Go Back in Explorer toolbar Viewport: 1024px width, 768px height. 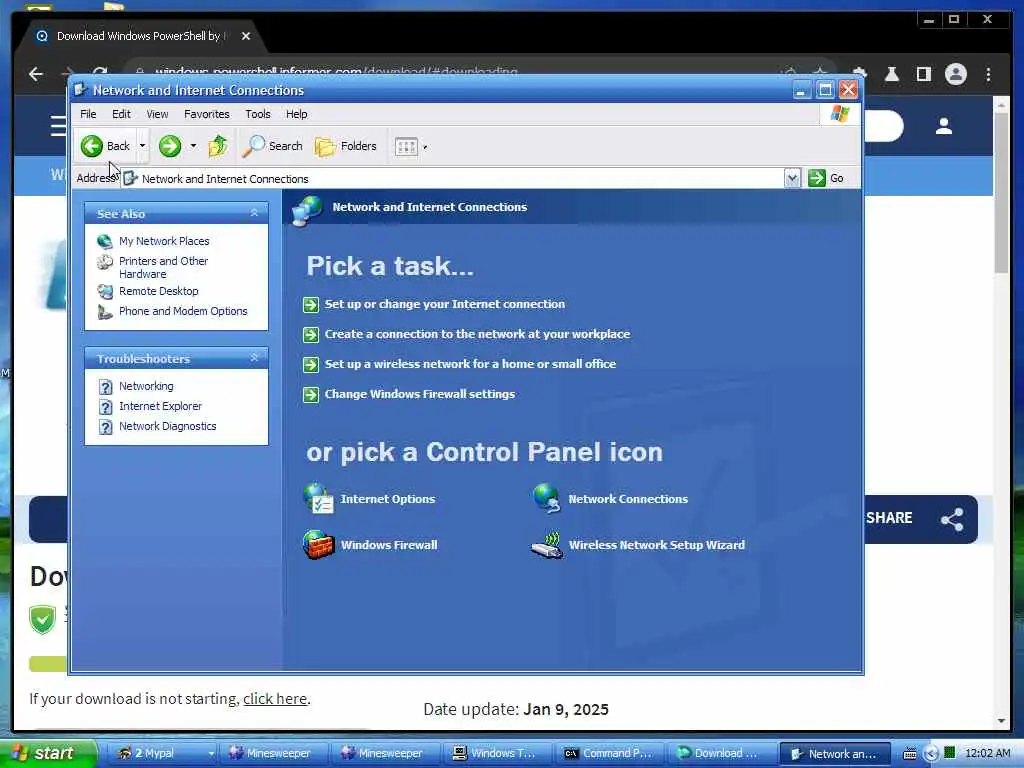(105, 146)
